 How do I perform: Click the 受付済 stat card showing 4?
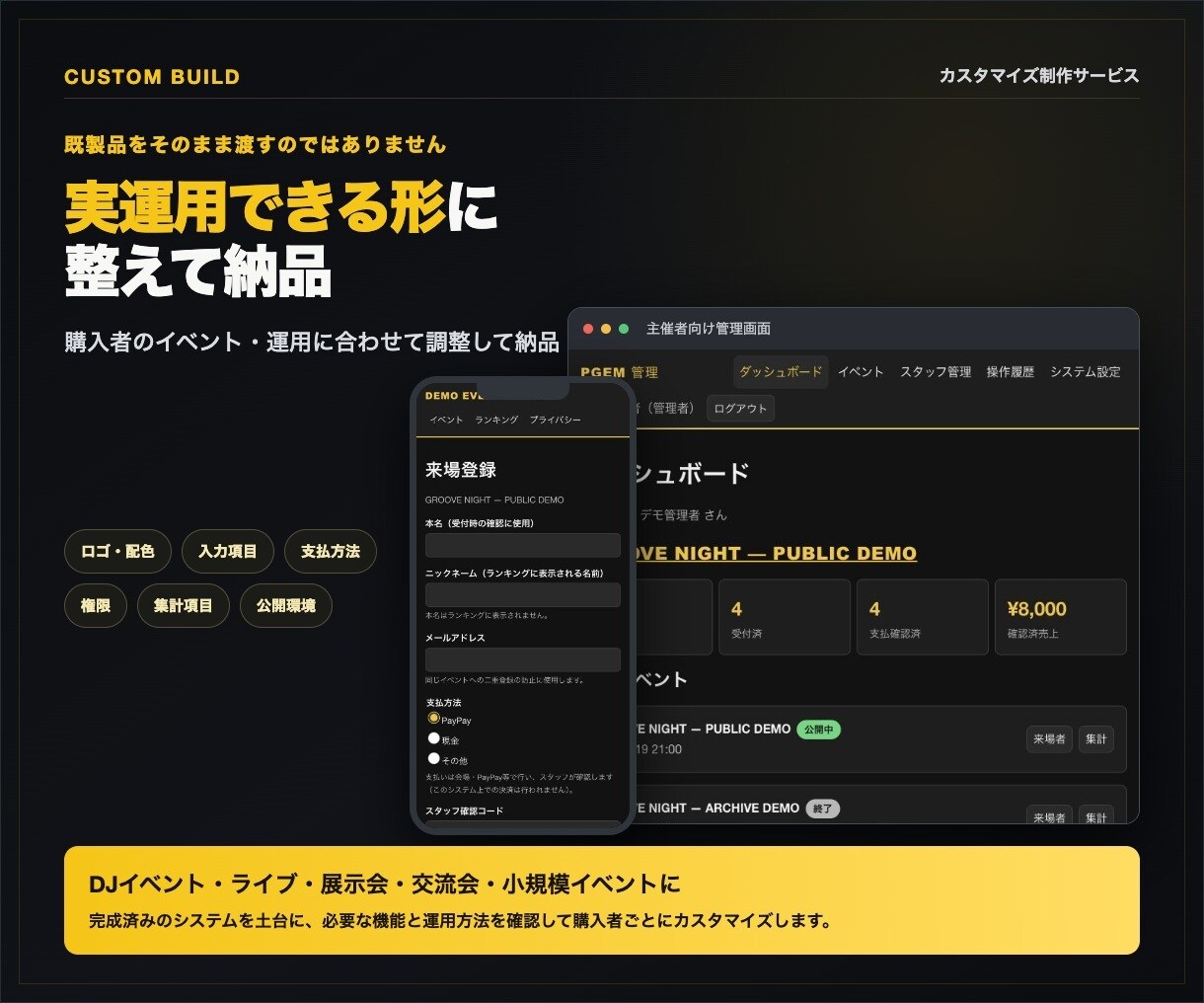point(785,617)
